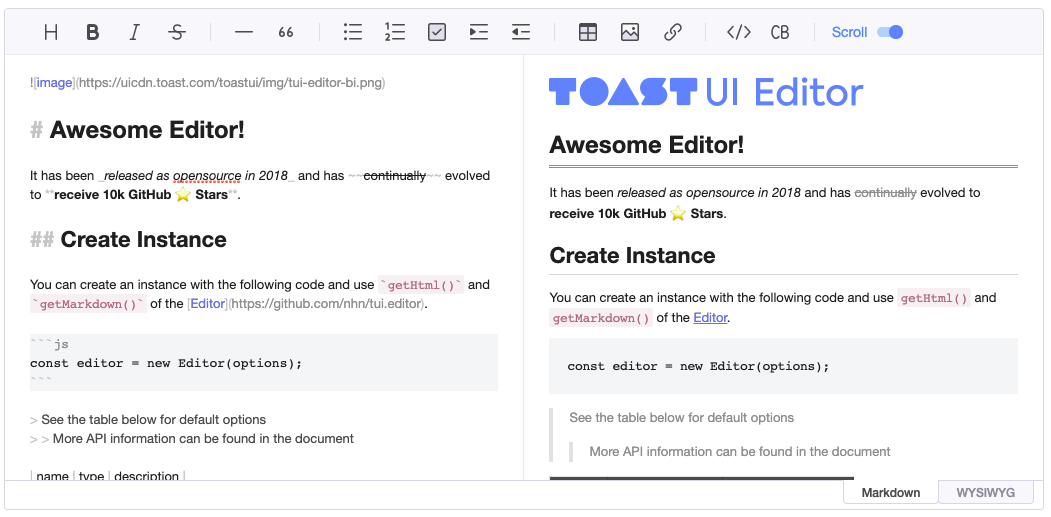
Task: Switch to the WYSIWYG tab
Action: point(985,493)
